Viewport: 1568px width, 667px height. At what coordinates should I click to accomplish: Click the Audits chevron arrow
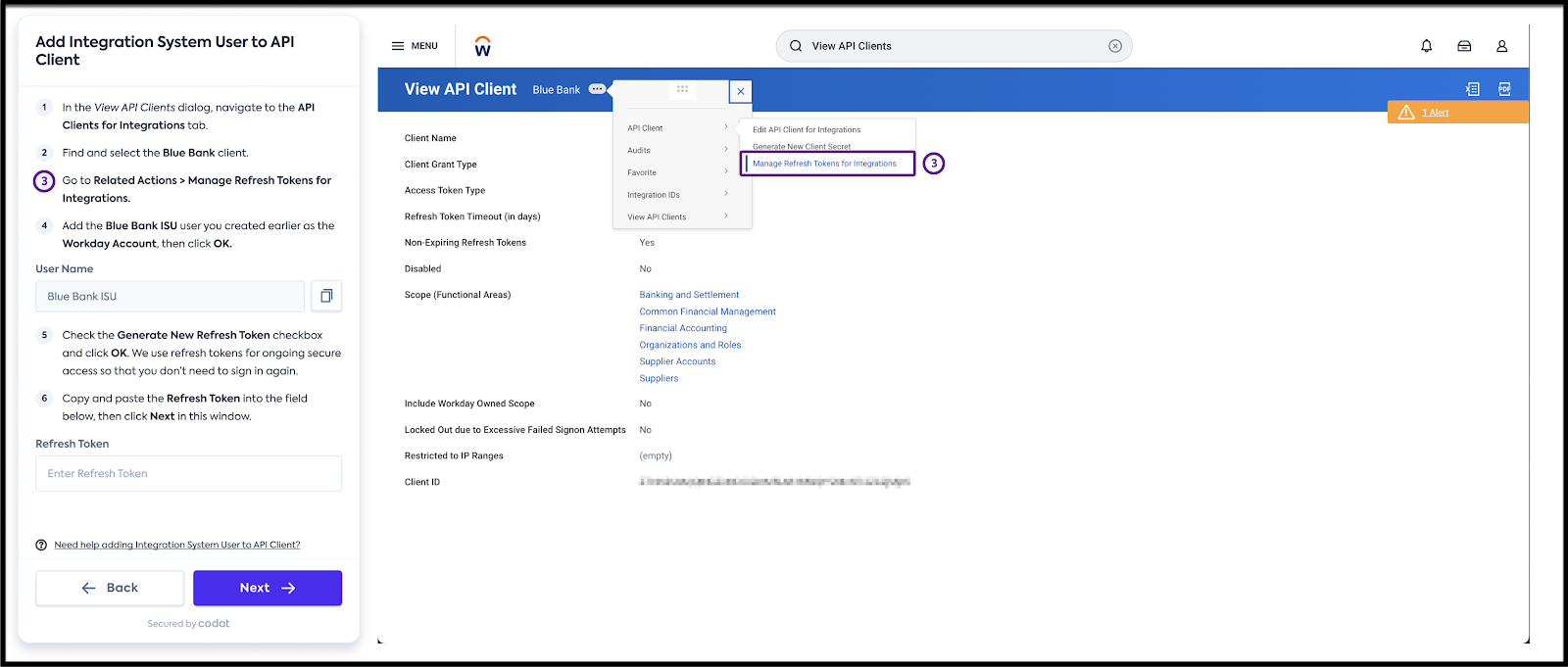[x=726, y=149]
